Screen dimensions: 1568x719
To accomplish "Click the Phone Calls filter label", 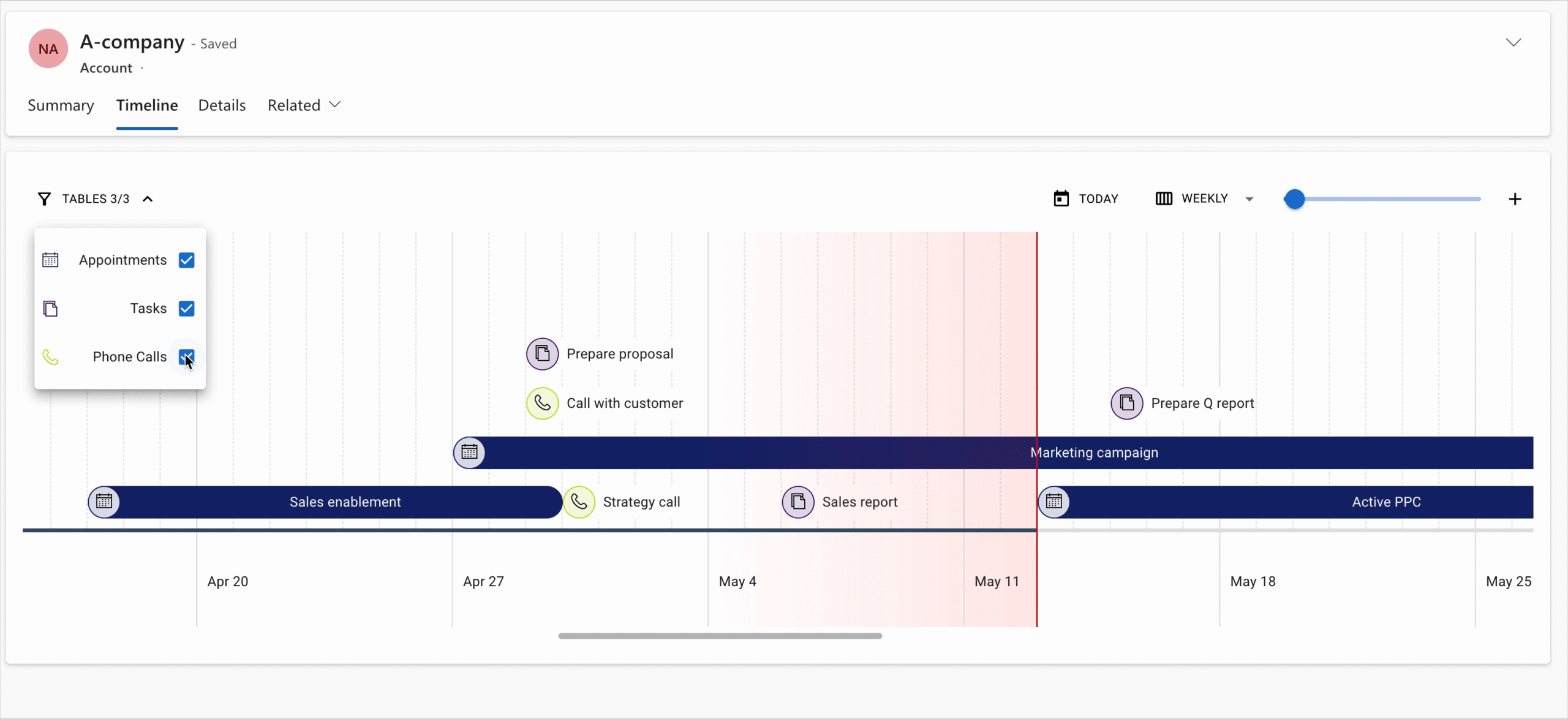I will click(129, 357).
